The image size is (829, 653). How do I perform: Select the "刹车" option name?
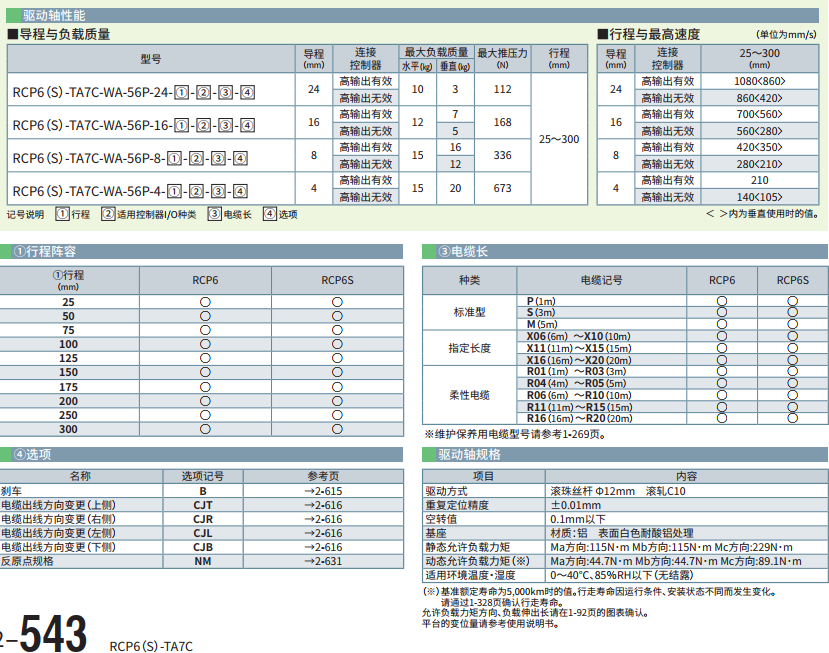[11, 491]
